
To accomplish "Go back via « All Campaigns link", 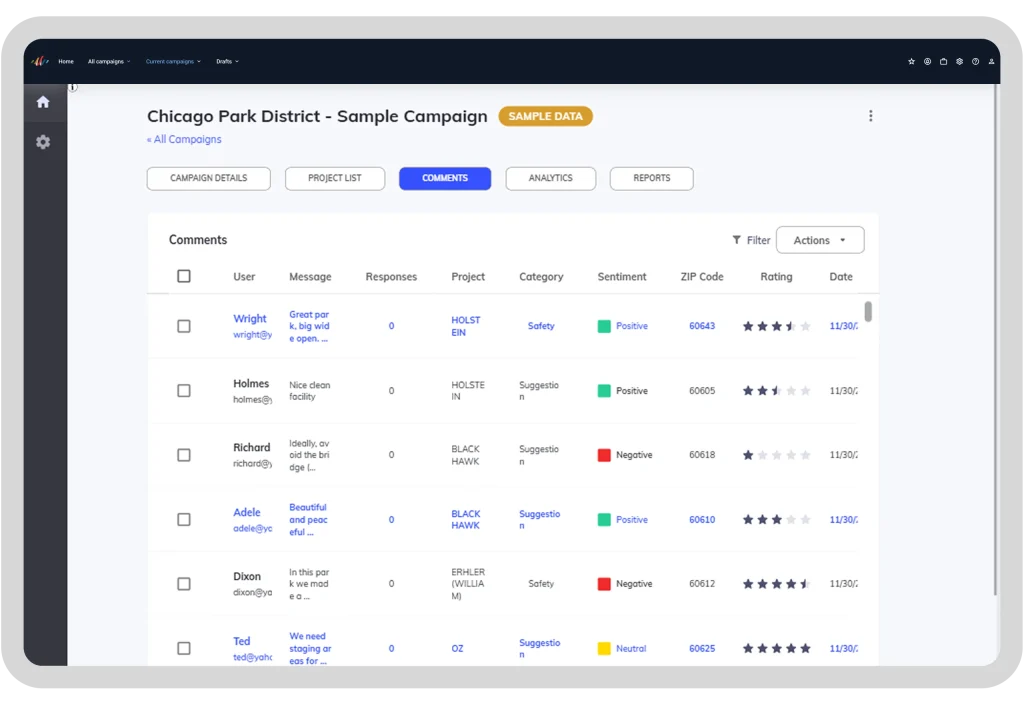I will tap(184, 139).
